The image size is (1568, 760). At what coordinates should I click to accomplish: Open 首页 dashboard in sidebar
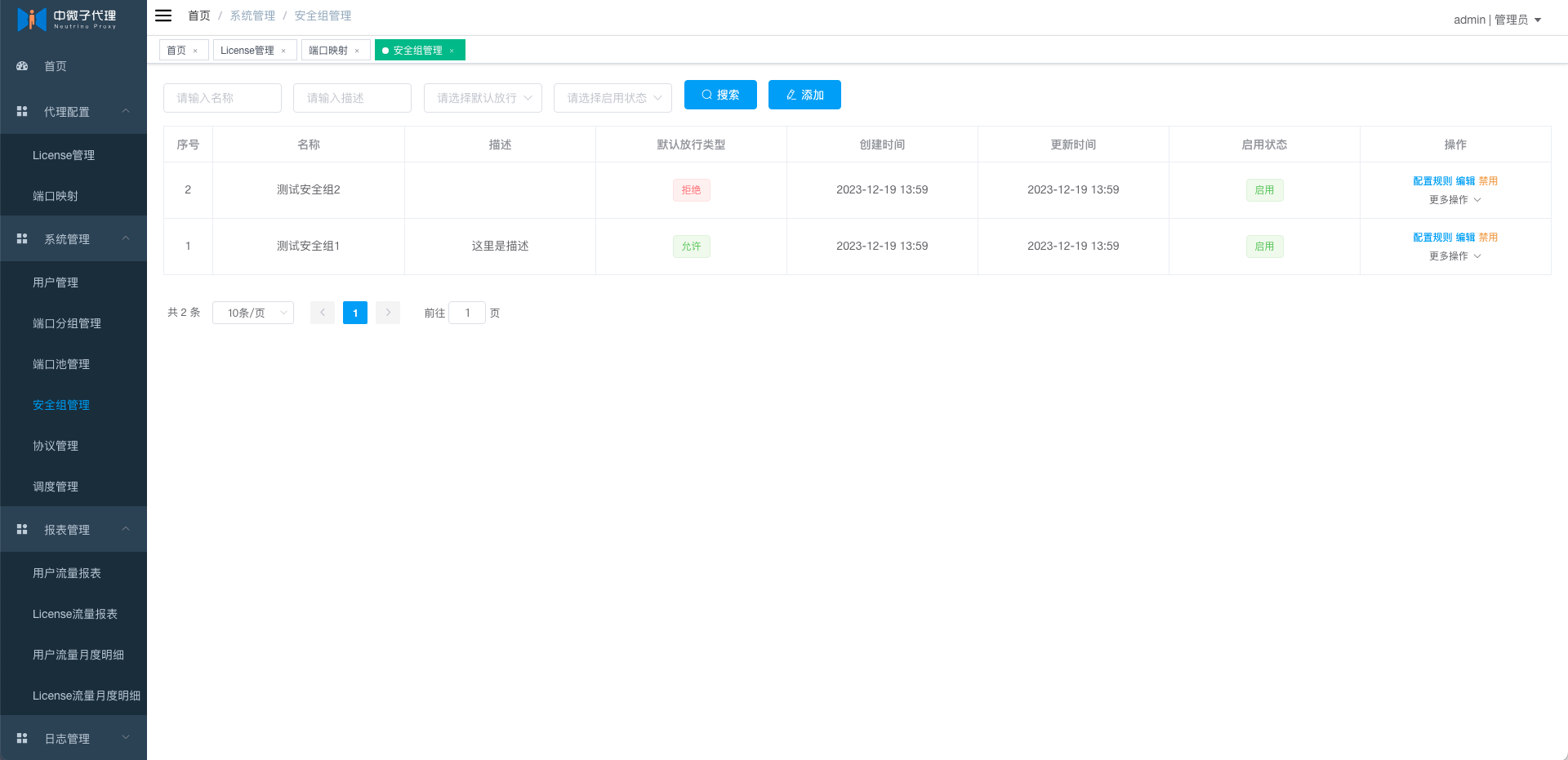click(x=56, y=66)
